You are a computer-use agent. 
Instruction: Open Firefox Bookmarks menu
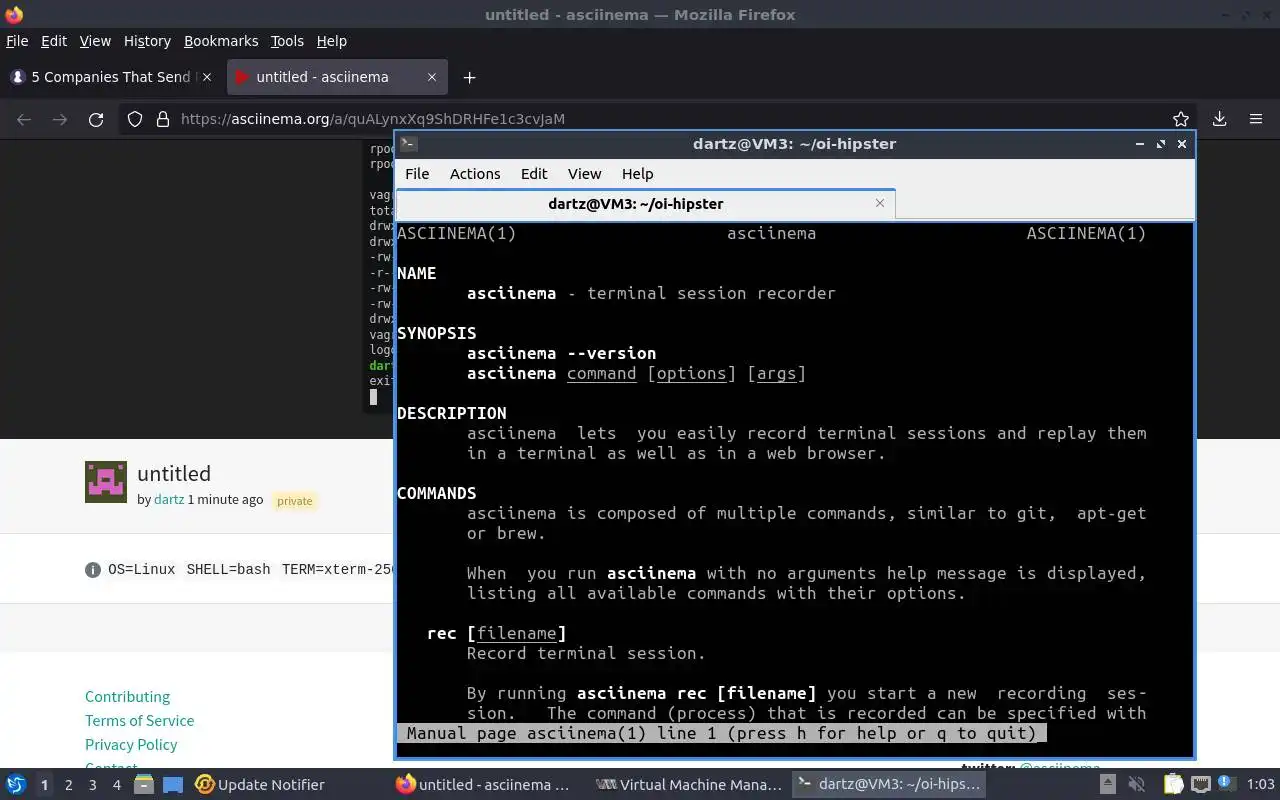point(221,41)
